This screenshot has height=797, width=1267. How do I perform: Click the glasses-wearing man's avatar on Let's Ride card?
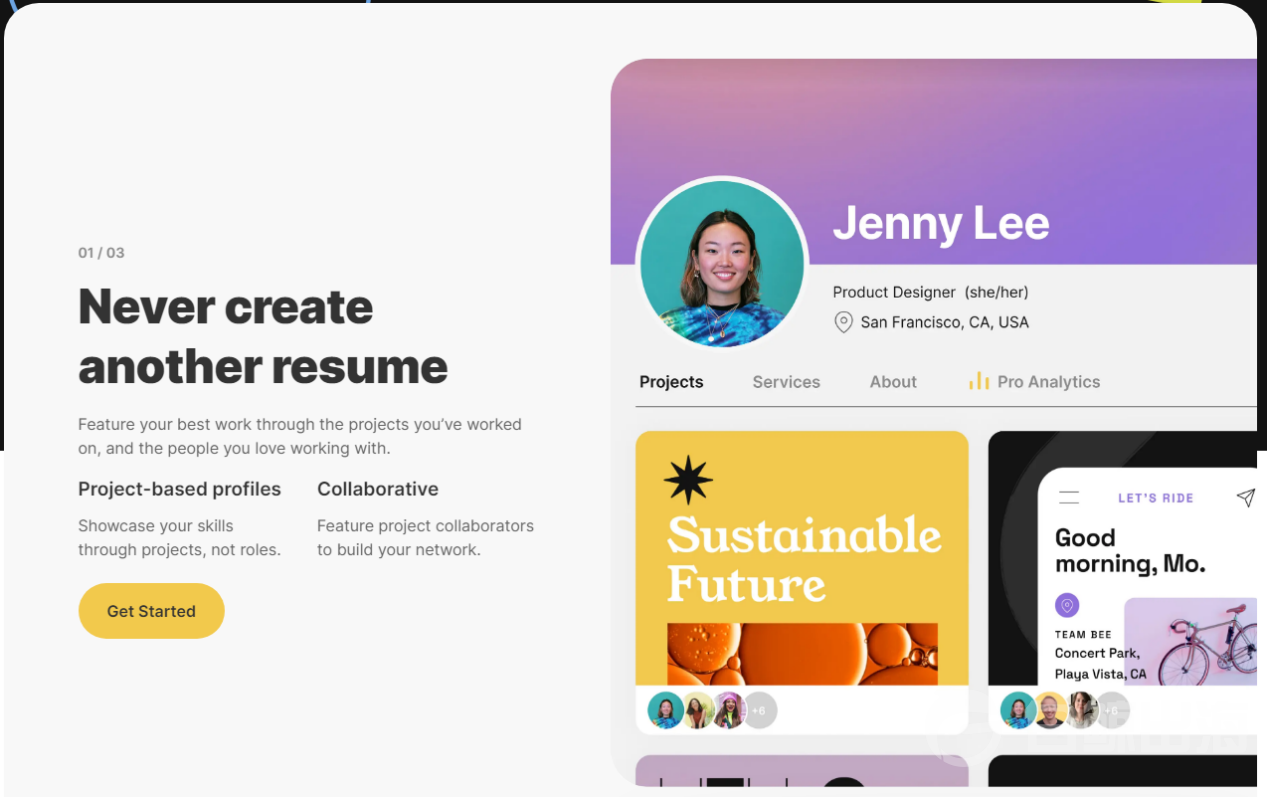[1050, 710]
